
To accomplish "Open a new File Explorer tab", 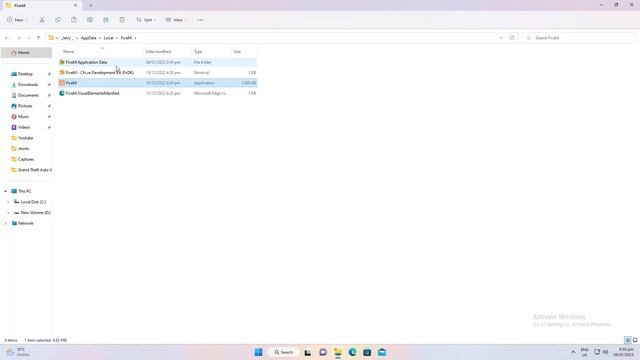I will [x=91, y=5].
